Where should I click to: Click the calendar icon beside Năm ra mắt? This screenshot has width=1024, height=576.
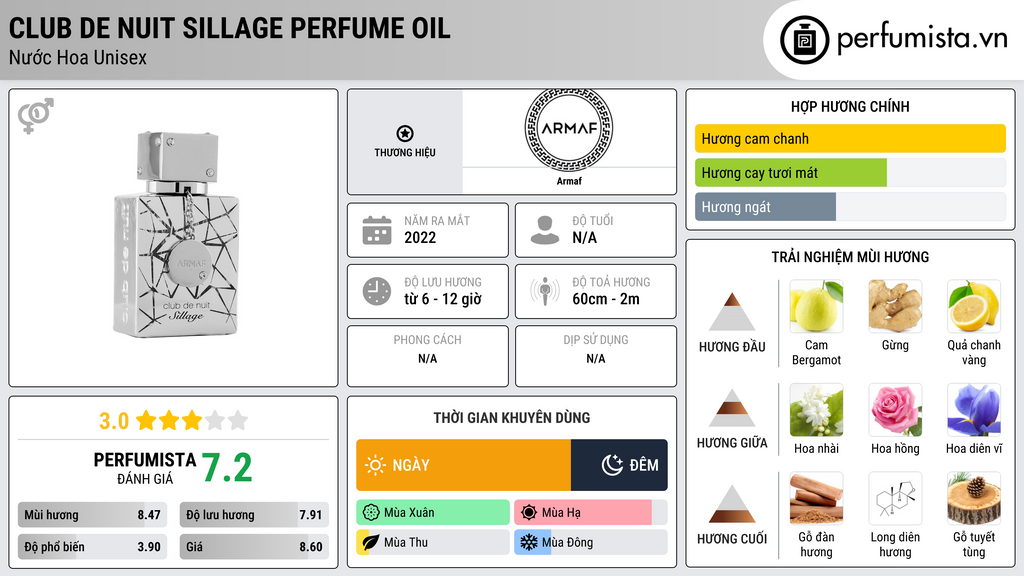(x=376, y=230)
